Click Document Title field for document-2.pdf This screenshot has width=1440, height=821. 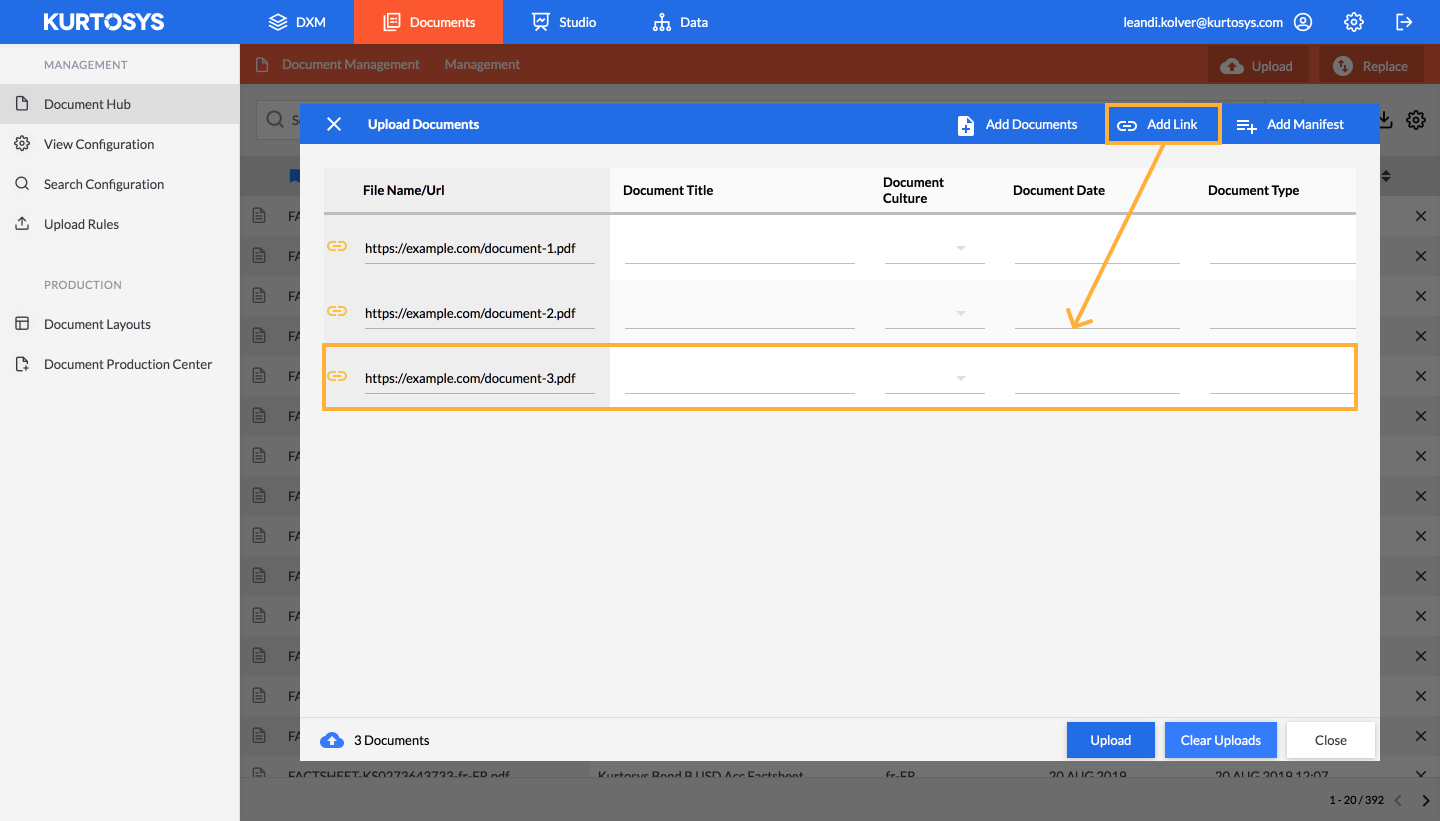click(739, 313)
